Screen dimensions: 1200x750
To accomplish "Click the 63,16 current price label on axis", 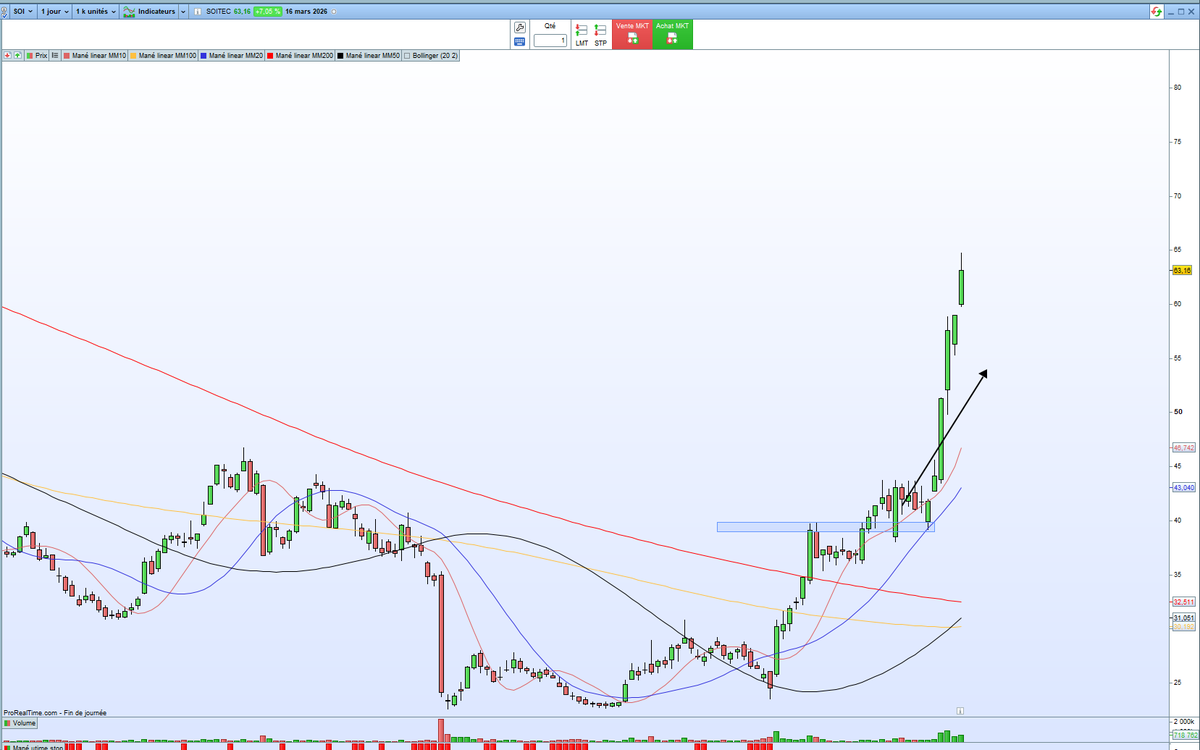I will [1181, 270].
